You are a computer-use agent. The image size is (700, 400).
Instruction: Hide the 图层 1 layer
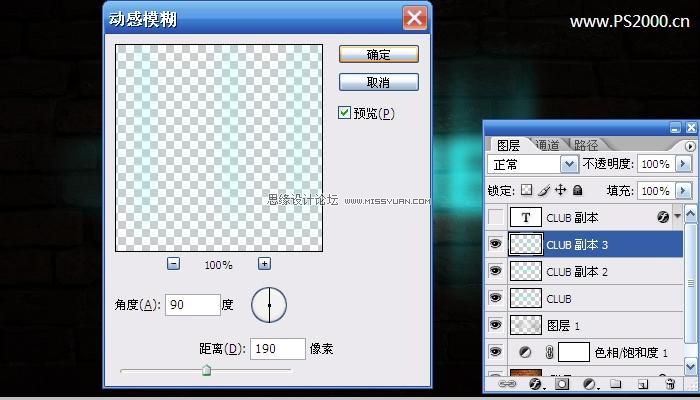(496, 325)
